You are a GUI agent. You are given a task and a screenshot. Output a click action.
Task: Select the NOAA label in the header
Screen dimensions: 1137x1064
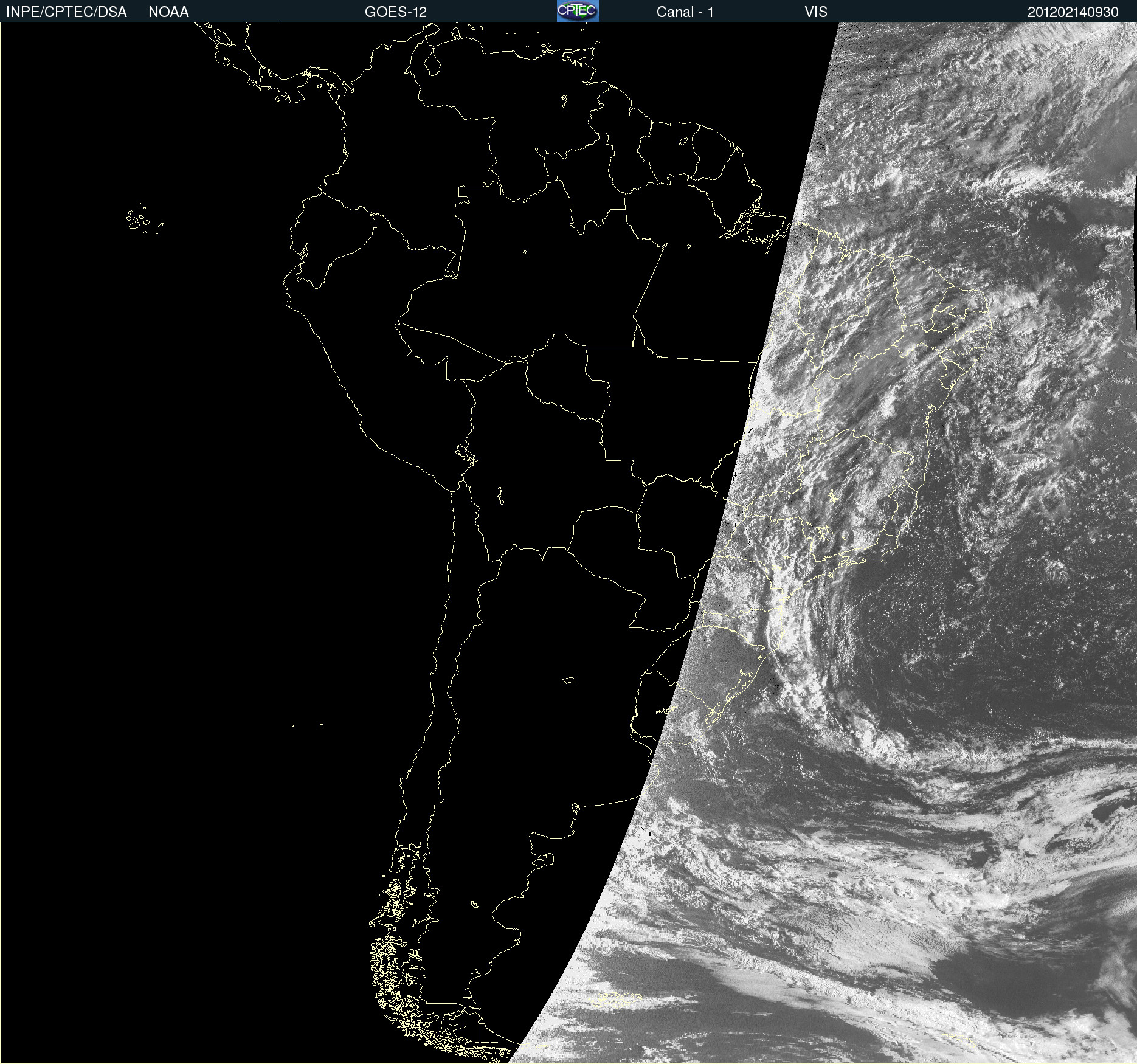[168, 12]
